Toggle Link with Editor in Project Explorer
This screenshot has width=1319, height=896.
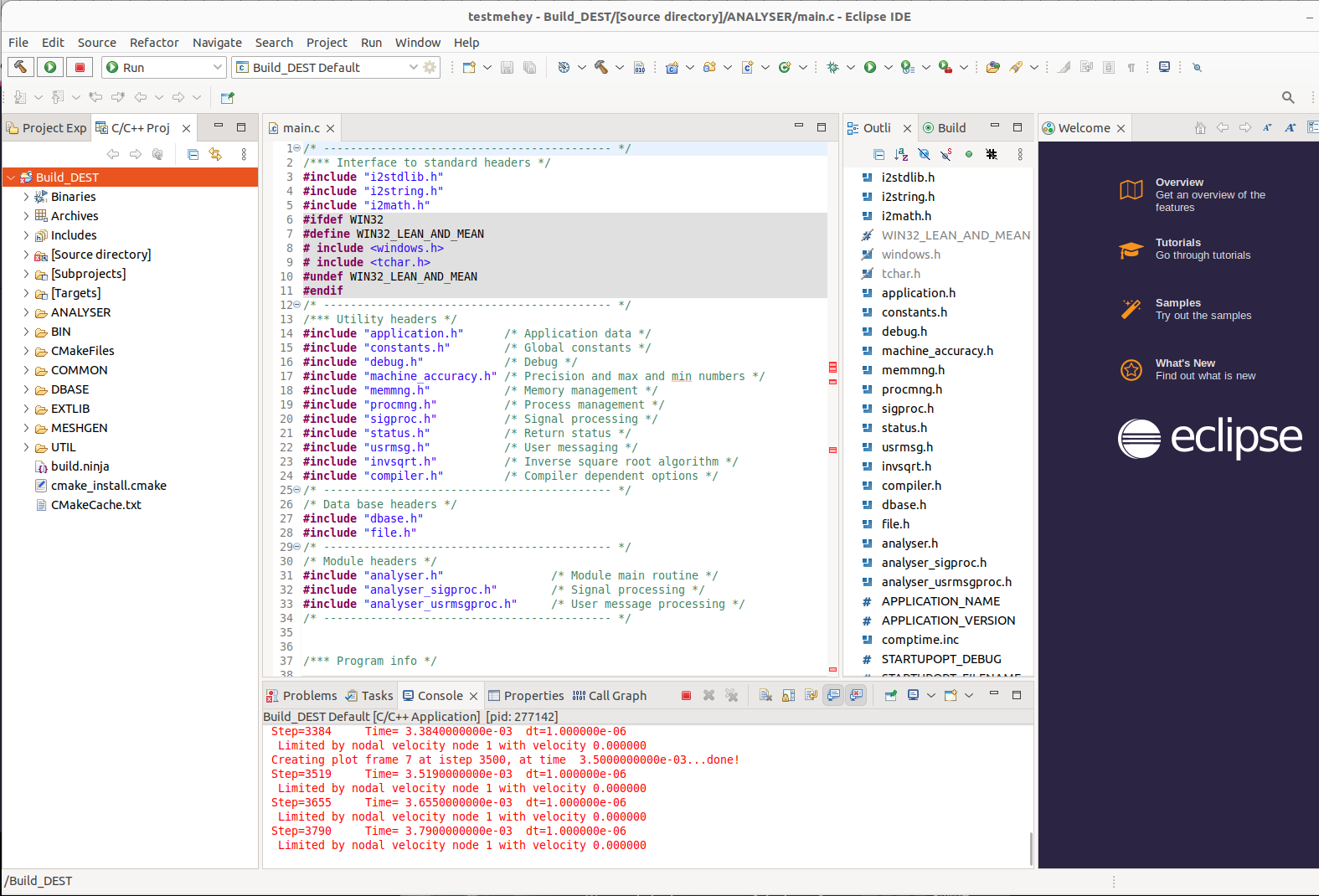coord(216,154)
